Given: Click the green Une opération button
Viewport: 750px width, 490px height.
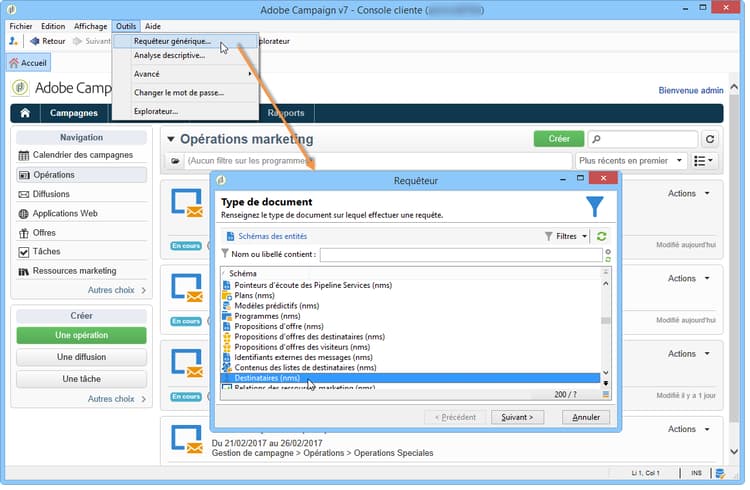Looking at the screenshot, I should (x=81, y=336).
